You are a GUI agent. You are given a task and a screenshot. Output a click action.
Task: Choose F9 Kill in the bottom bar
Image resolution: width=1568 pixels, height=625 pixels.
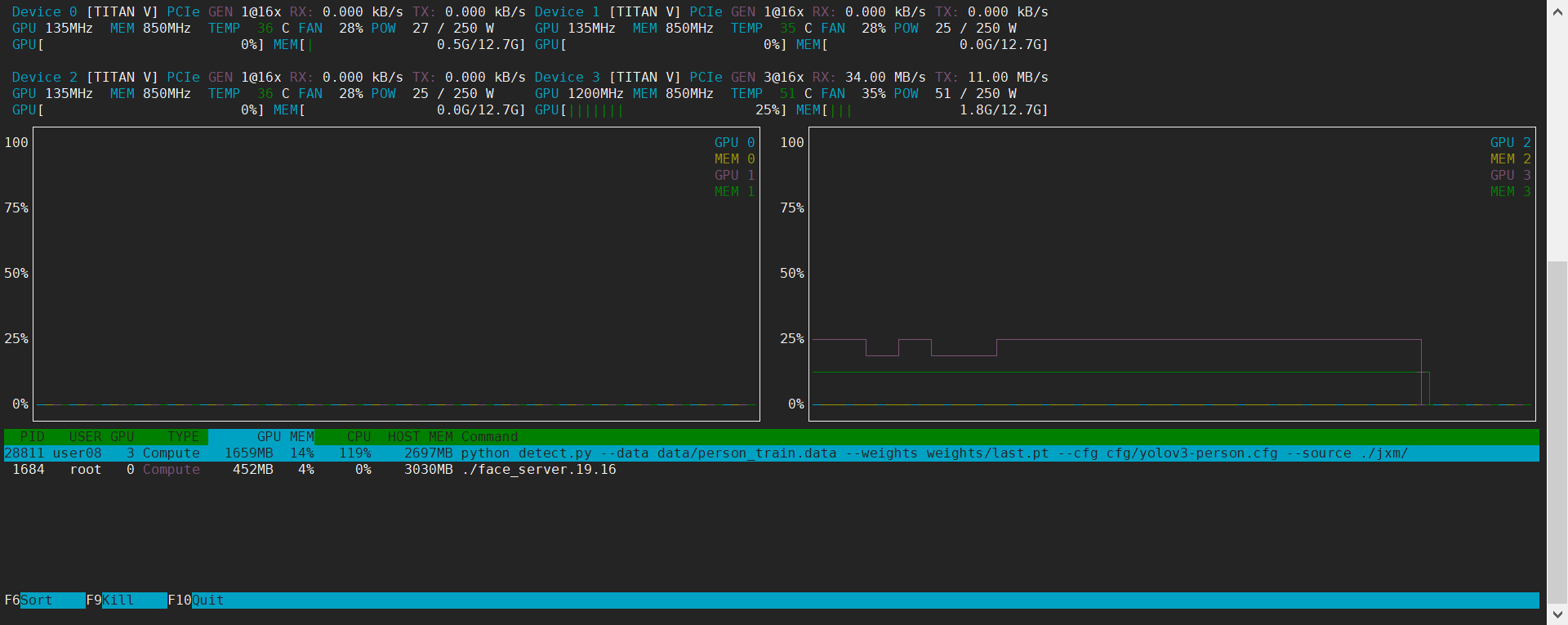click(x=127, y=600)
